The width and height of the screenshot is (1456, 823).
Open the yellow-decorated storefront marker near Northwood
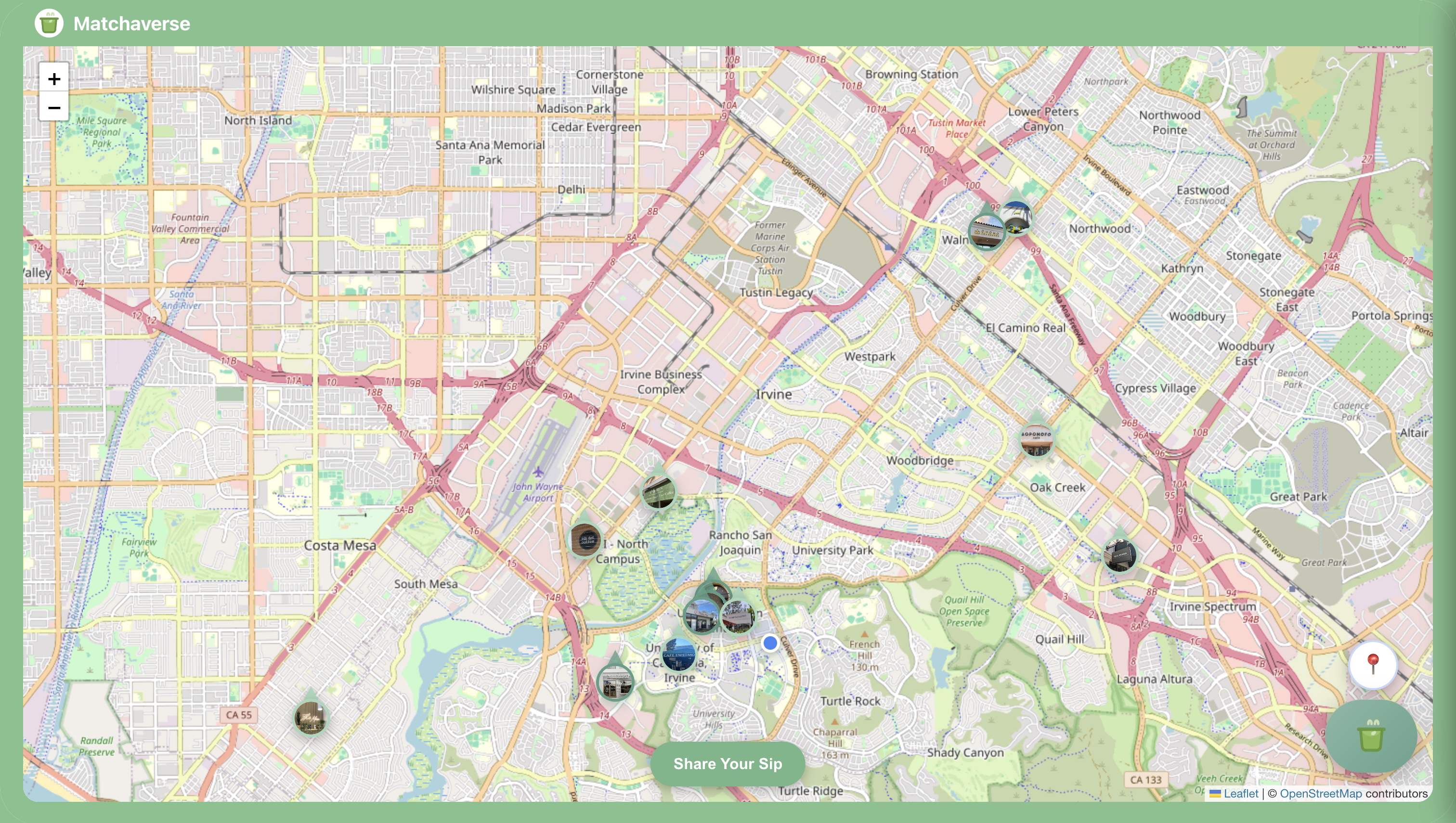click(1017, 219)
